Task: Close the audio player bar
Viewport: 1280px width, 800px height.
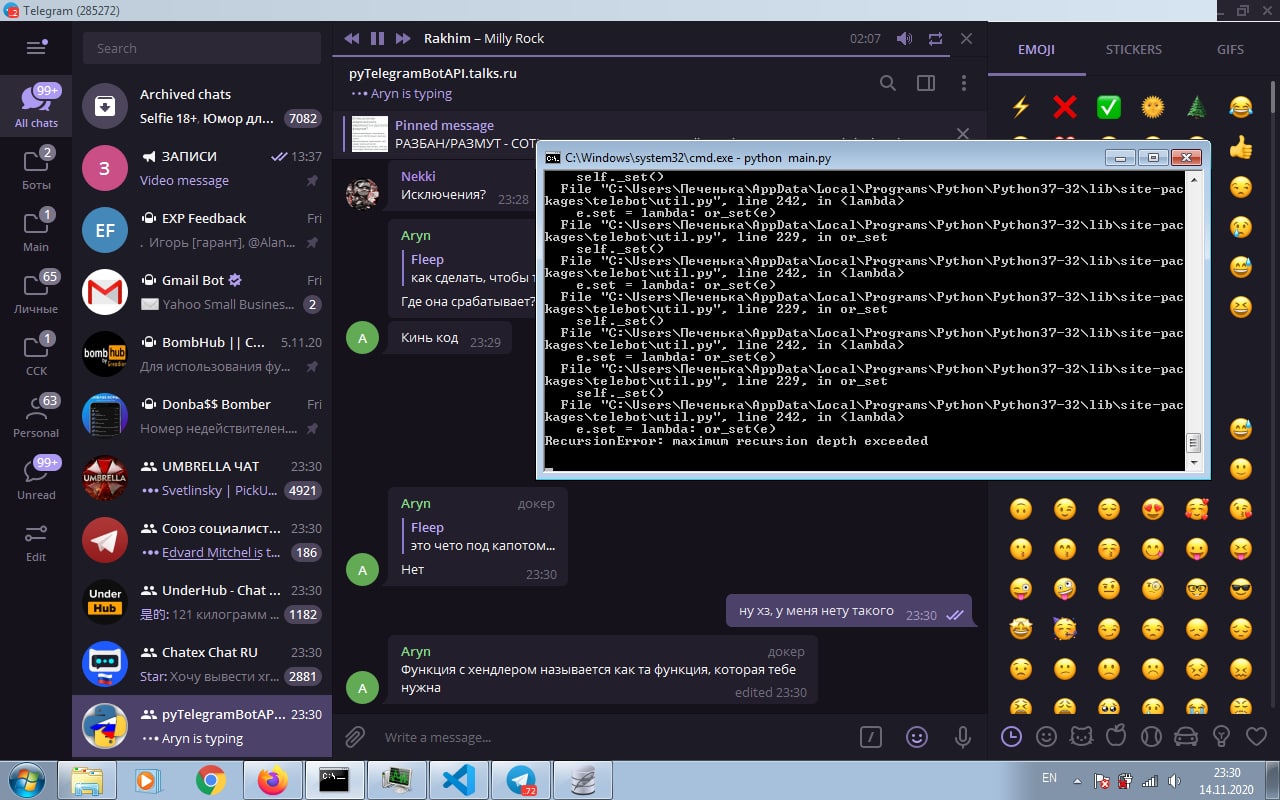Action: 966,38
